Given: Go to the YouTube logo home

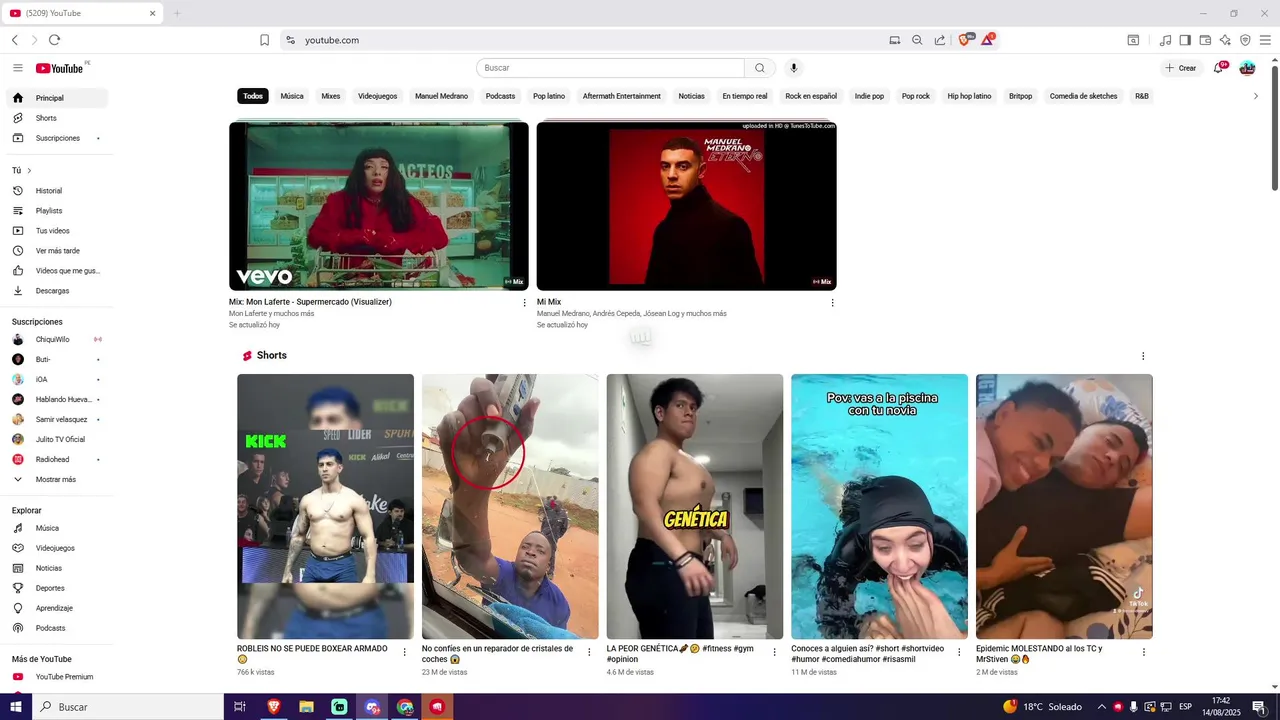Looking at the screenshot, I should tap(60, 68).
